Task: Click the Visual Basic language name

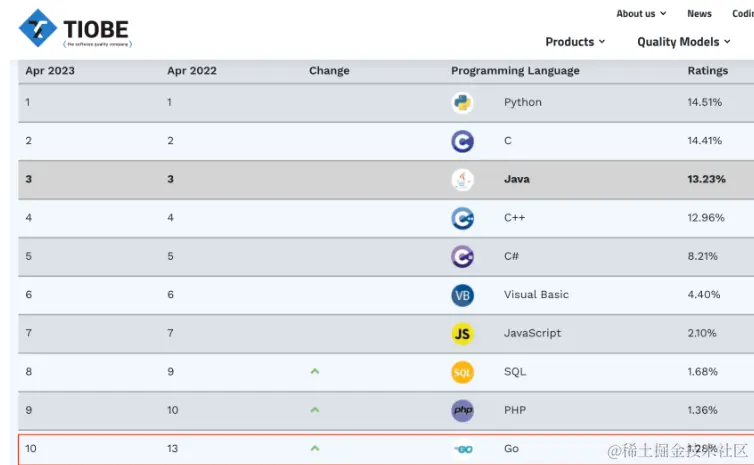Action: pos(536,295)
